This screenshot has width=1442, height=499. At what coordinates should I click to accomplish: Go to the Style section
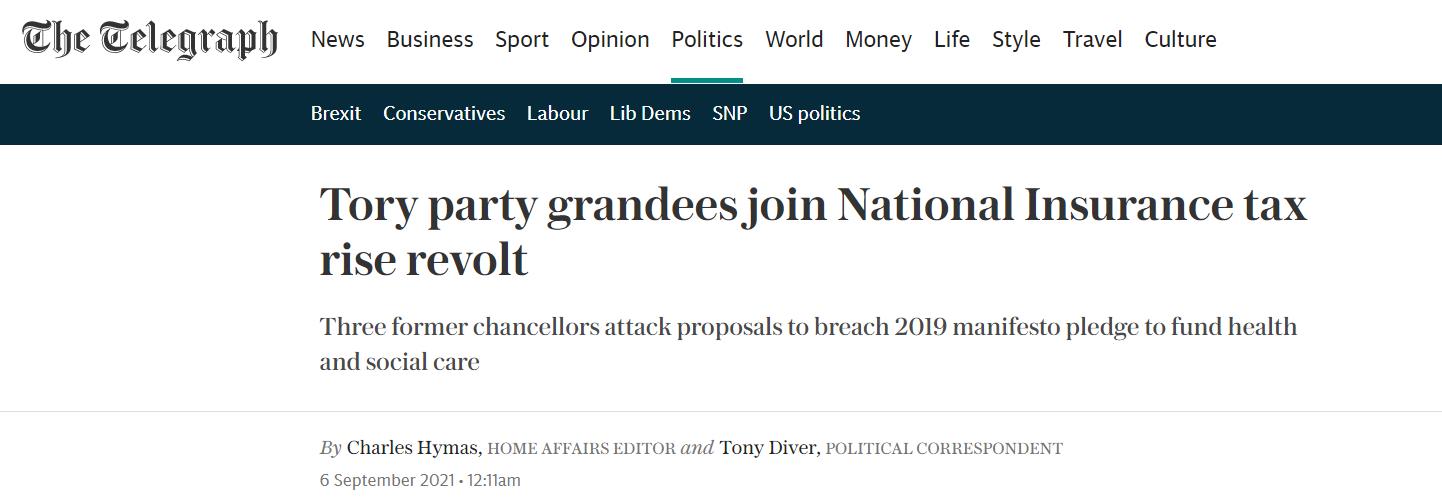(1016, 40)
